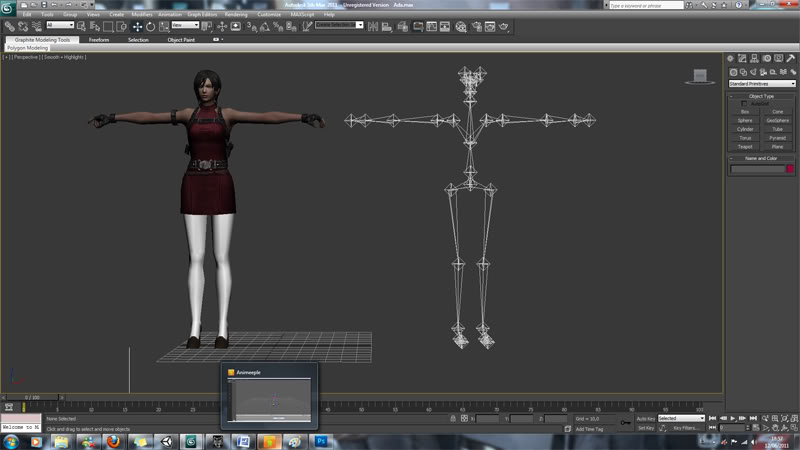Activate Select and Move tool
This screenshot has width=800, height=450.
(137, 26)
